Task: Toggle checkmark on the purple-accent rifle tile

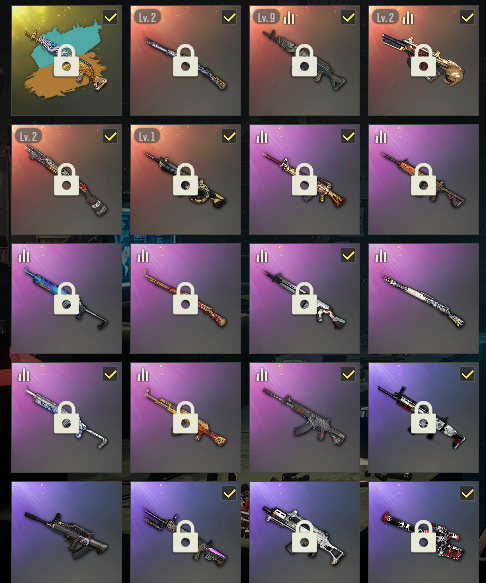Action: (x=229, y=493)
